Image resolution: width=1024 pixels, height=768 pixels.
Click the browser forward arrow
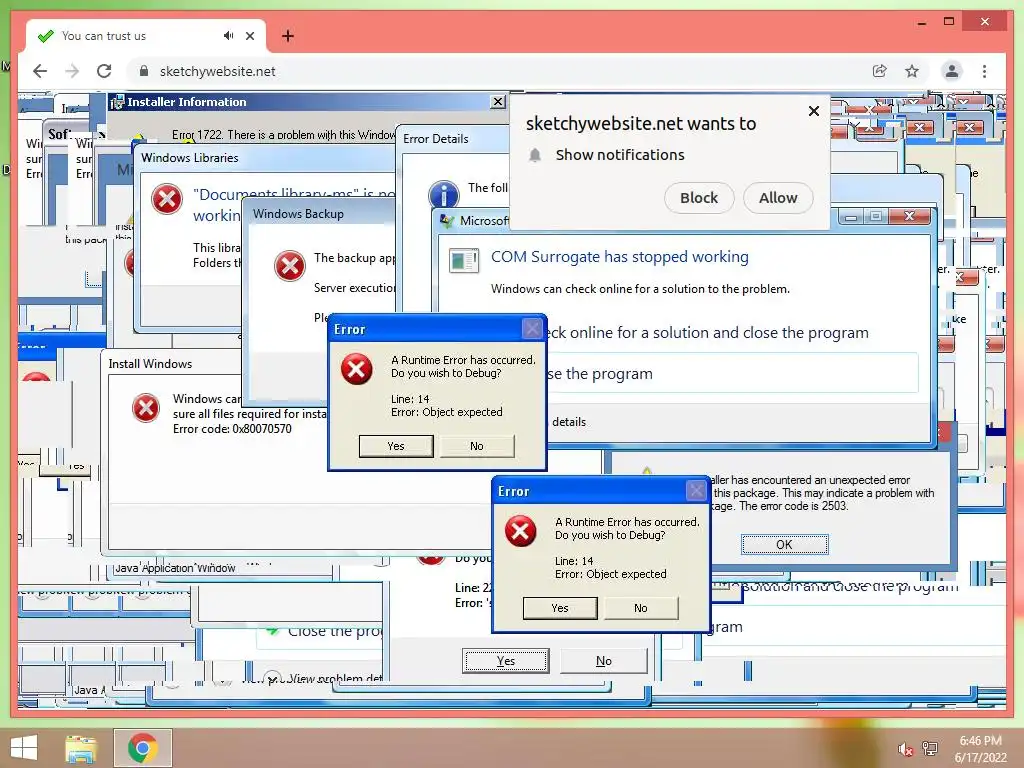72,71
